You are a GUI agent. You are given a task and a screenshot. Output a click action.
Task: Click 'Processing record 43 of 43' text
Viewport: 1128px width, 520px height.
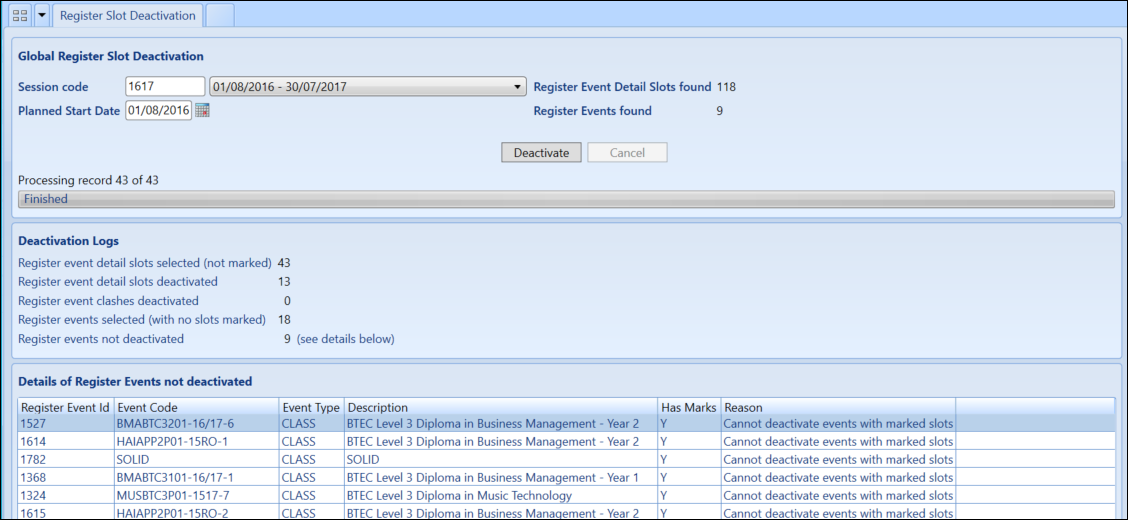(x=88, y=181)
